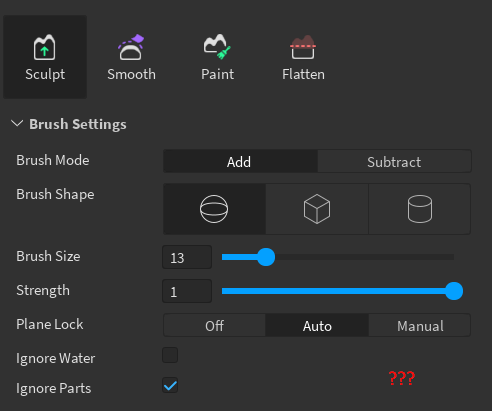Viewport: 492px width, 411px height.
Task: Collapse the Brush Settings section
Action: pos(17,124)
